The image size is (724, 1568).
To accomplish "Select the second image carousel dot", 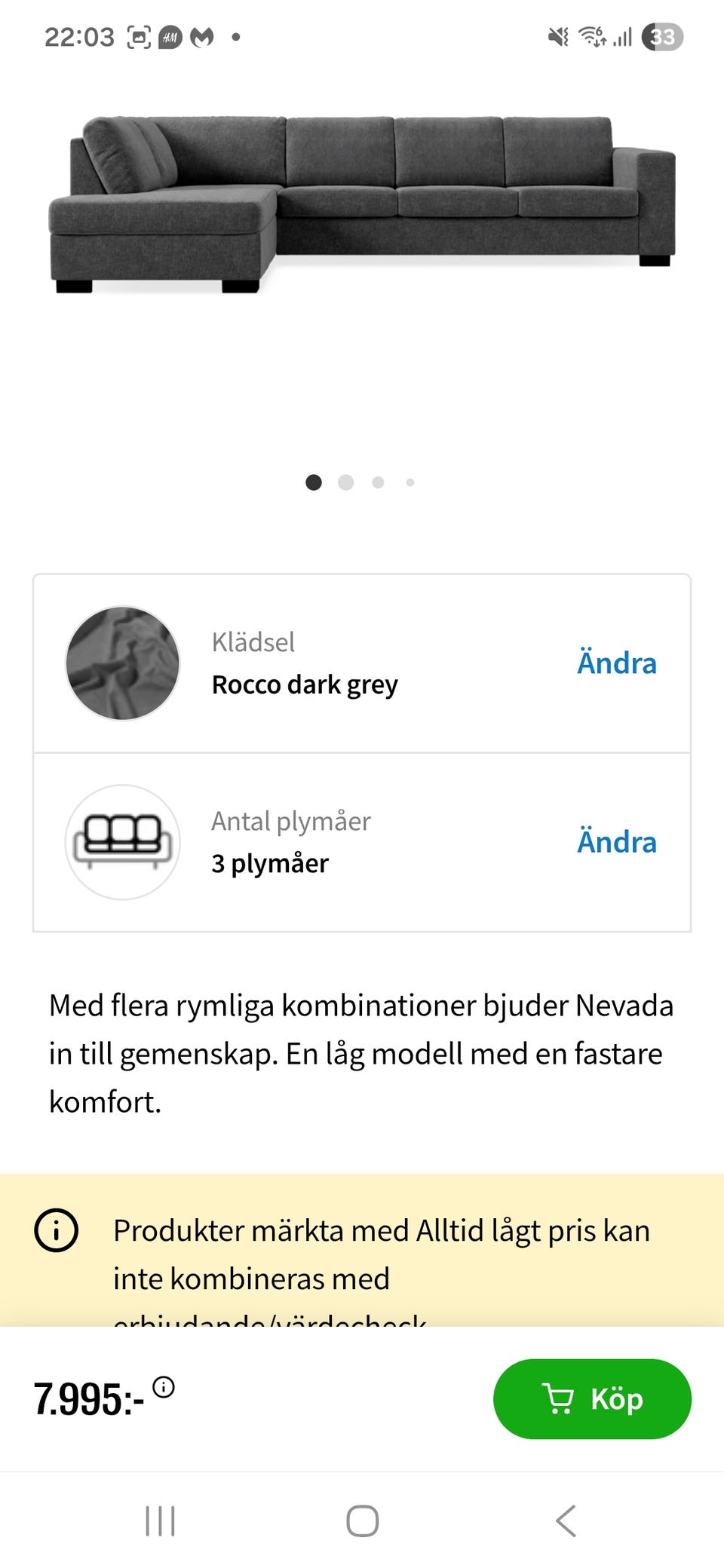I will [346, 482].
